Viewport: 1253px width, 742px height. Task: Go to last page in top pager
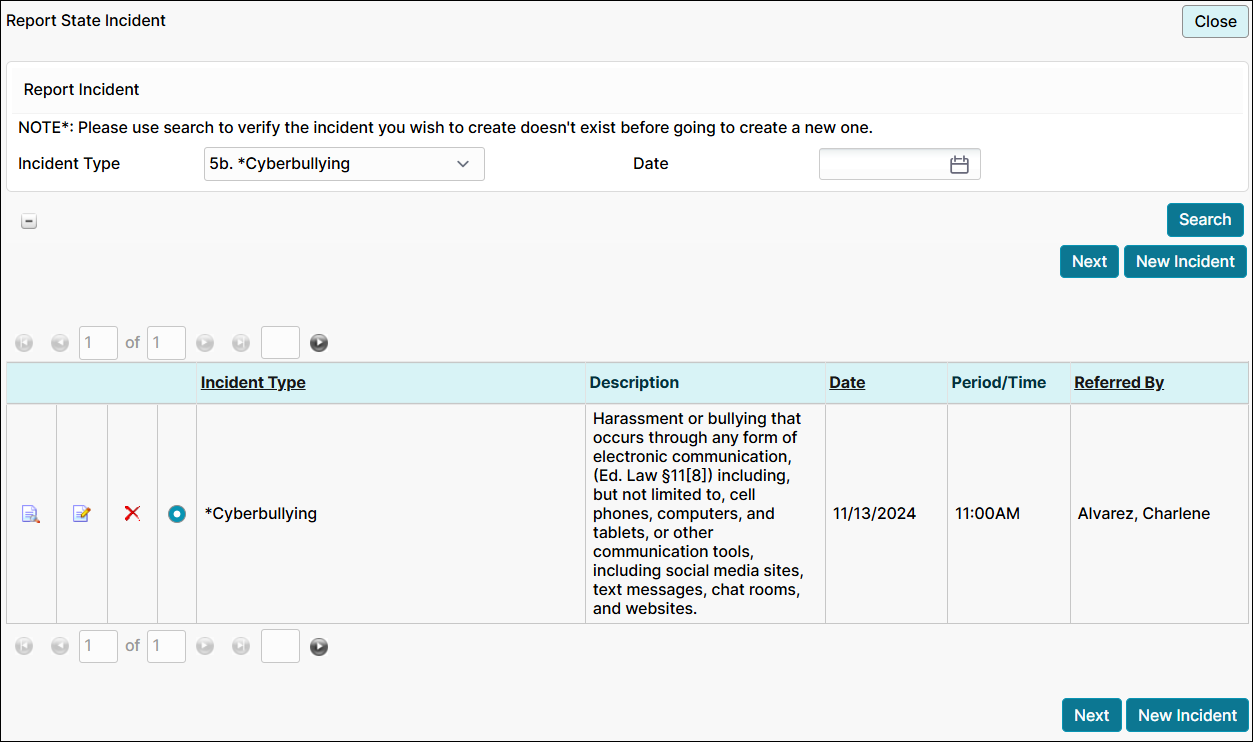click(x=241, y=343)
